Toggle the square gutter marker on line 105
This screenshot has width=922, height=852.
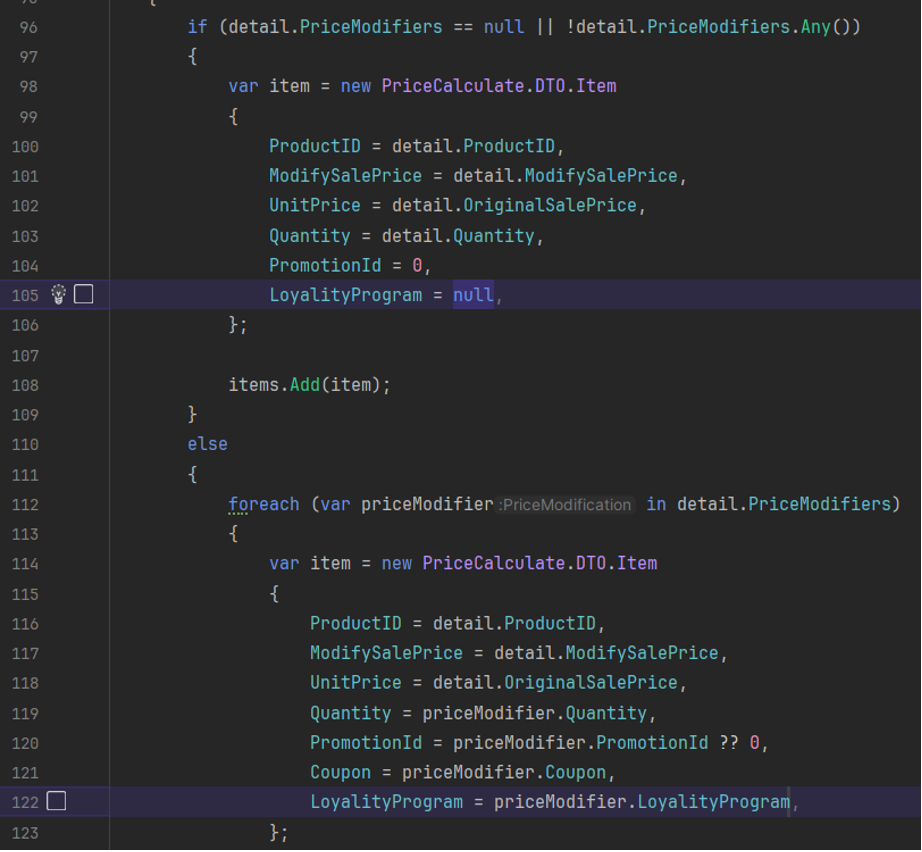84,294
